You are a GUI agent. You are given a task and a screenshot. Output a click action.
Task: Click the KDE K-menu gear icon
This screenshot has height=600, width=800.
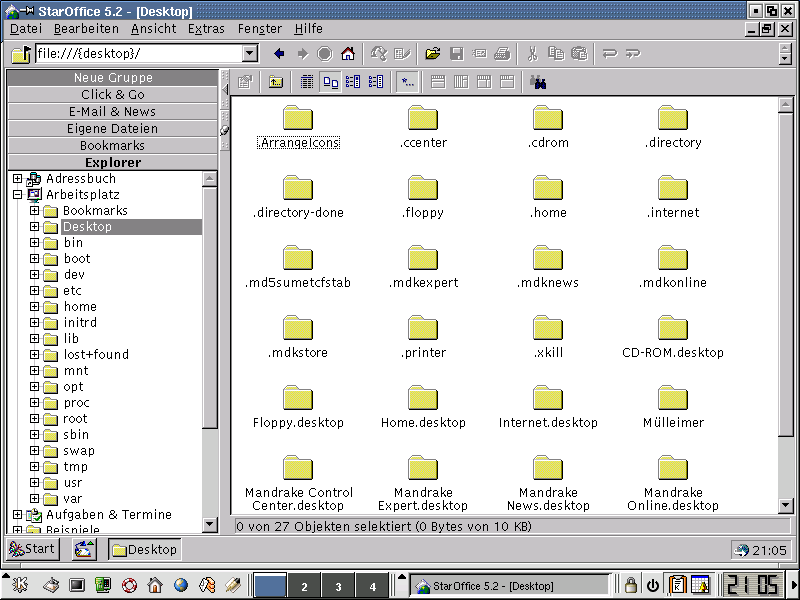19,585
